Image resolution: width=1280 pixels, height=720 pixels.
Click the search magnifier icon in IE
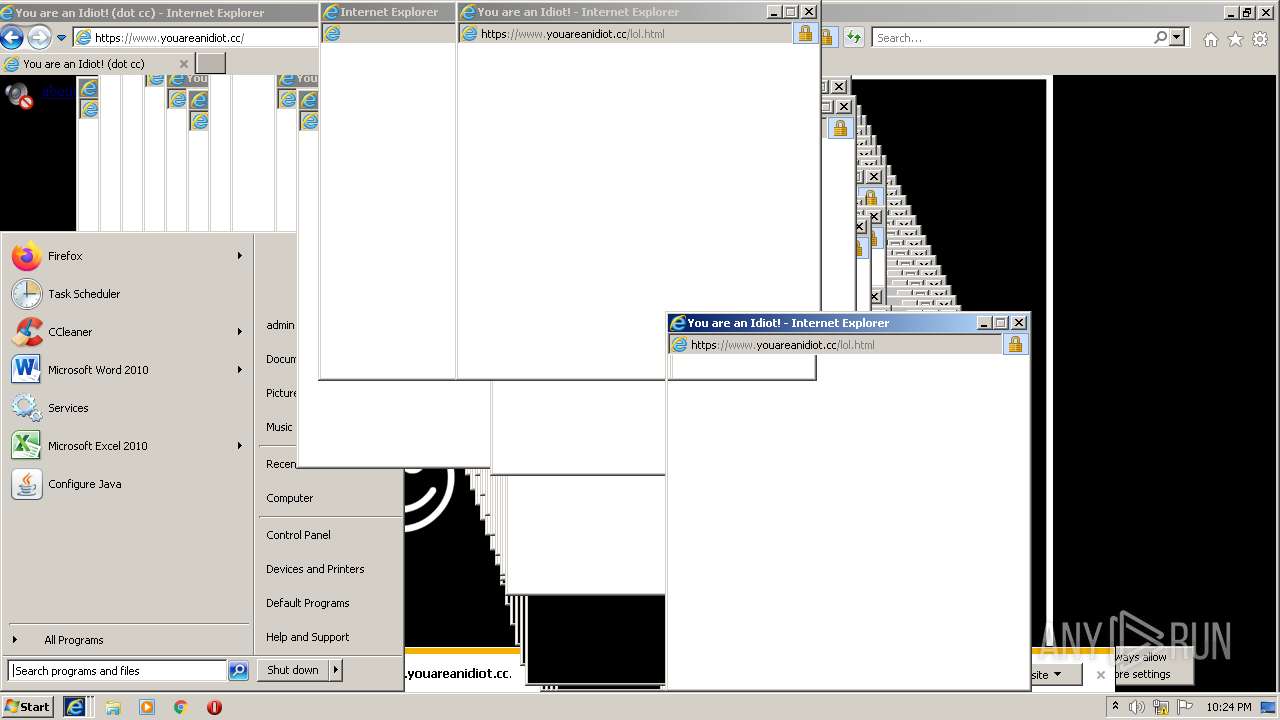[1160, 37]
